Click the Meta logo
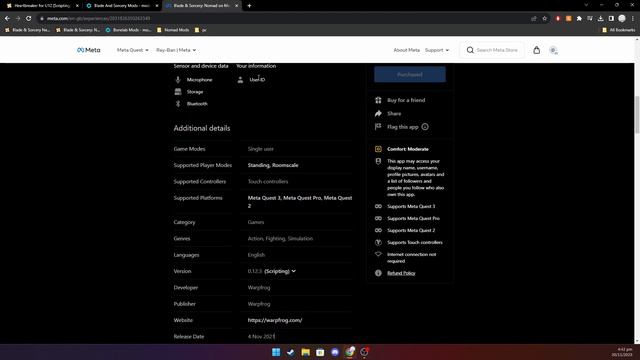 pyautogui.click(x=89, y=50)
